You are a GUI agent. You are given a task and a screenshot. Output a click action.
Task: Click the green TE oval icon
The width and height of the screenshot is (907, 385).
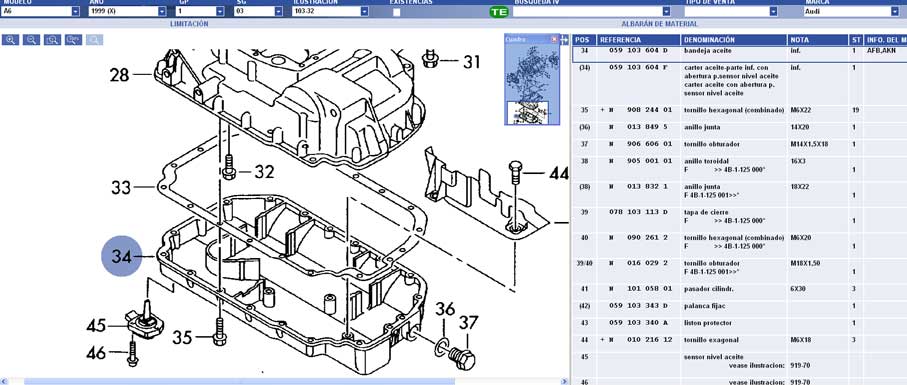point(498,12)
